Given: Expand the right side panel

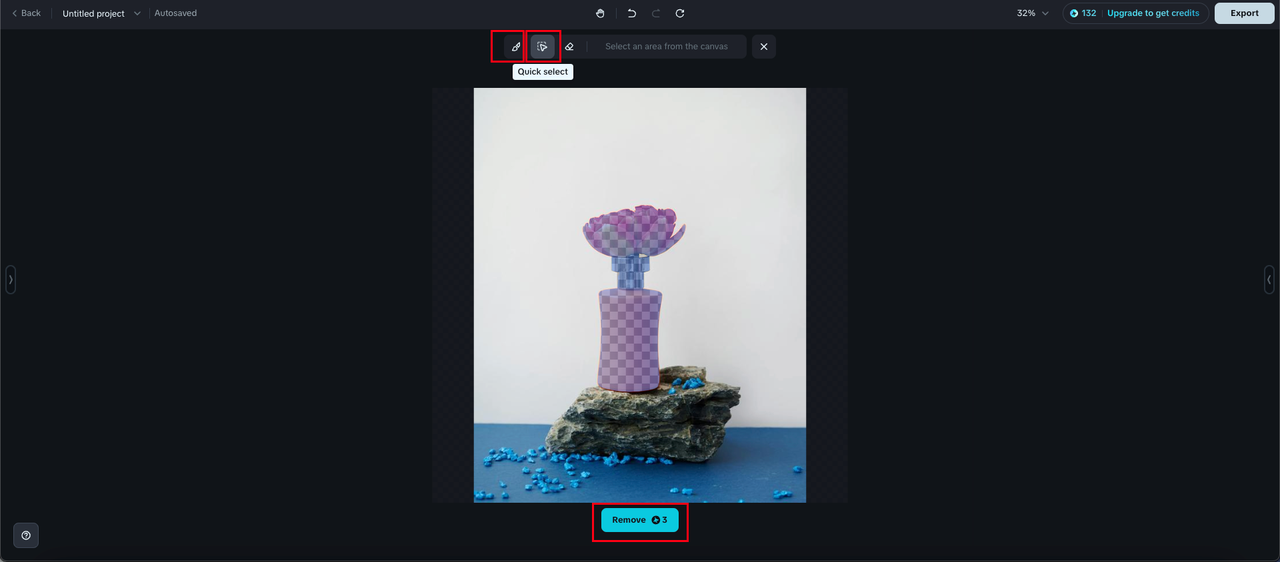Looking at the screenshot, I should coord(1269,279).
